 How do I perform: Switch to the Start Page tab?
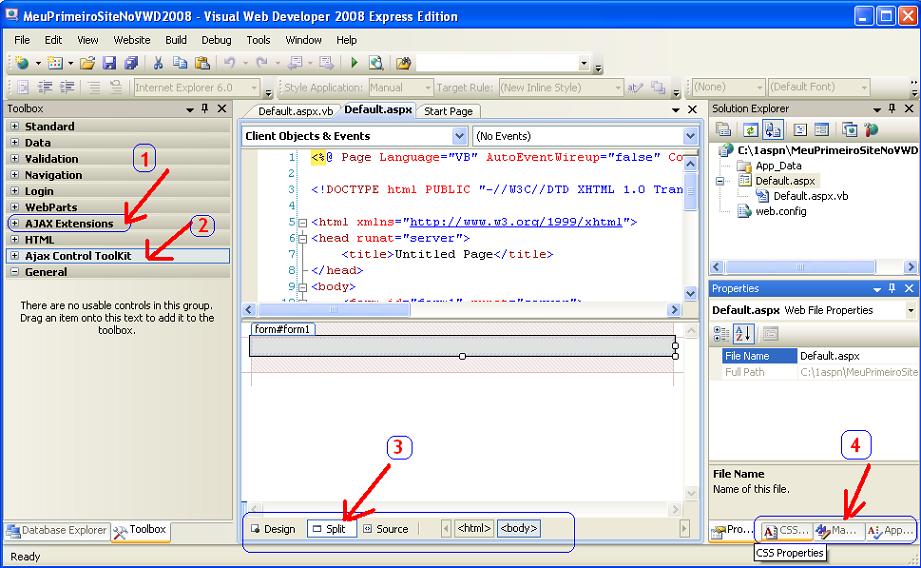click(x=448, y=111)
